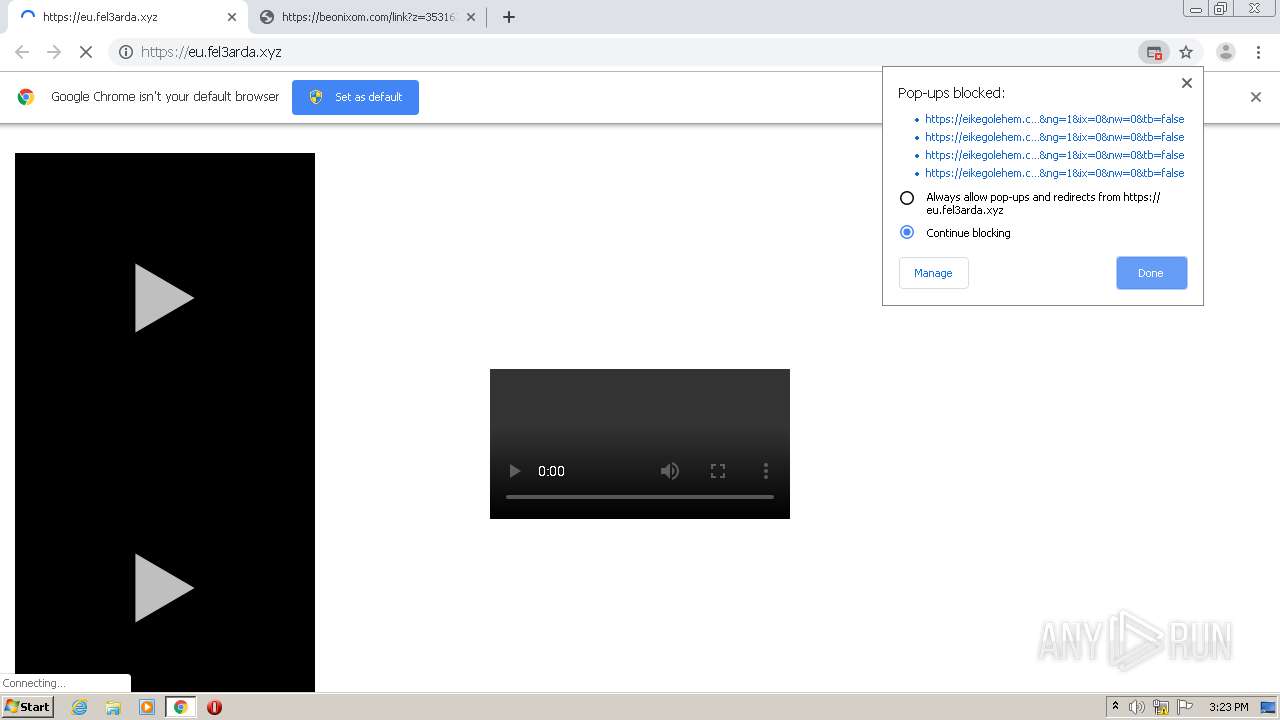Open Action Center flag icon

coord(1185,707)
